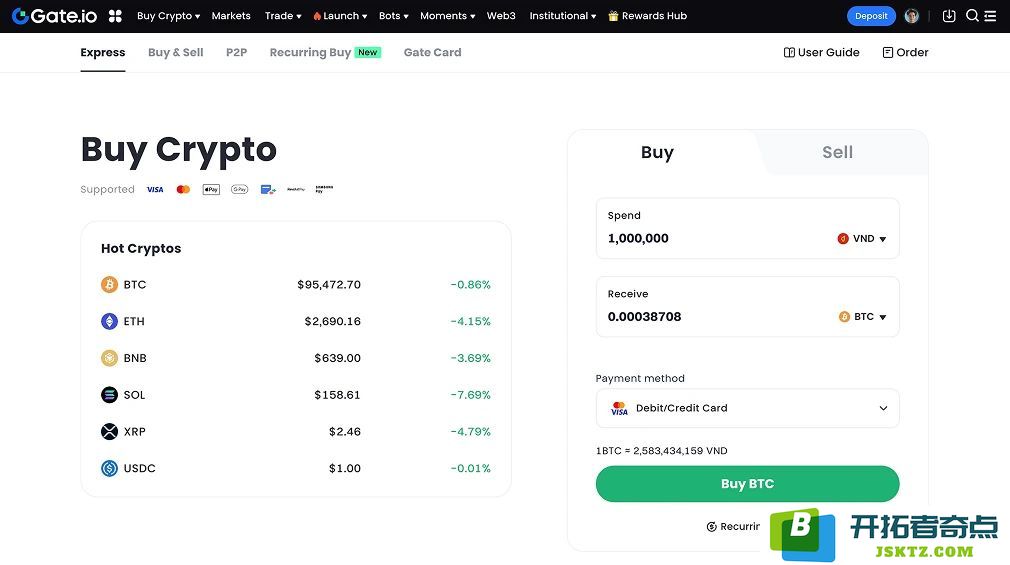Open the Order page link

pyautogui.click(x=905, y=52)
